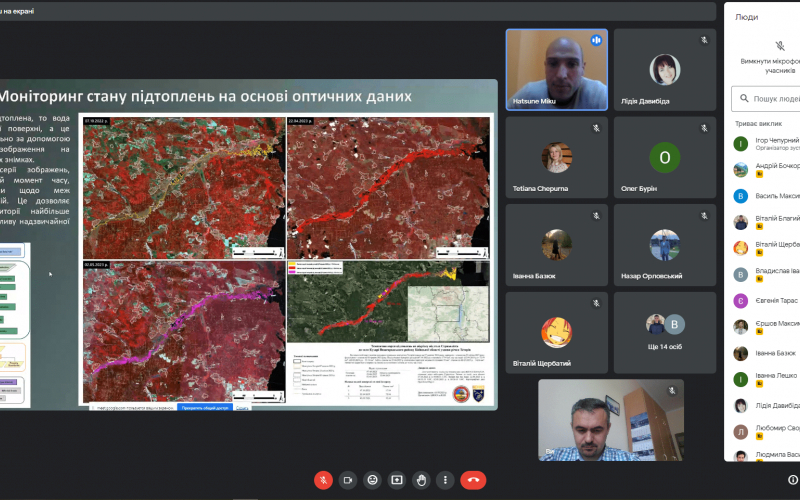Click brown 'Л' avatar of Любомир
Screen dimensions: 800x500
[x=741, y=432]
